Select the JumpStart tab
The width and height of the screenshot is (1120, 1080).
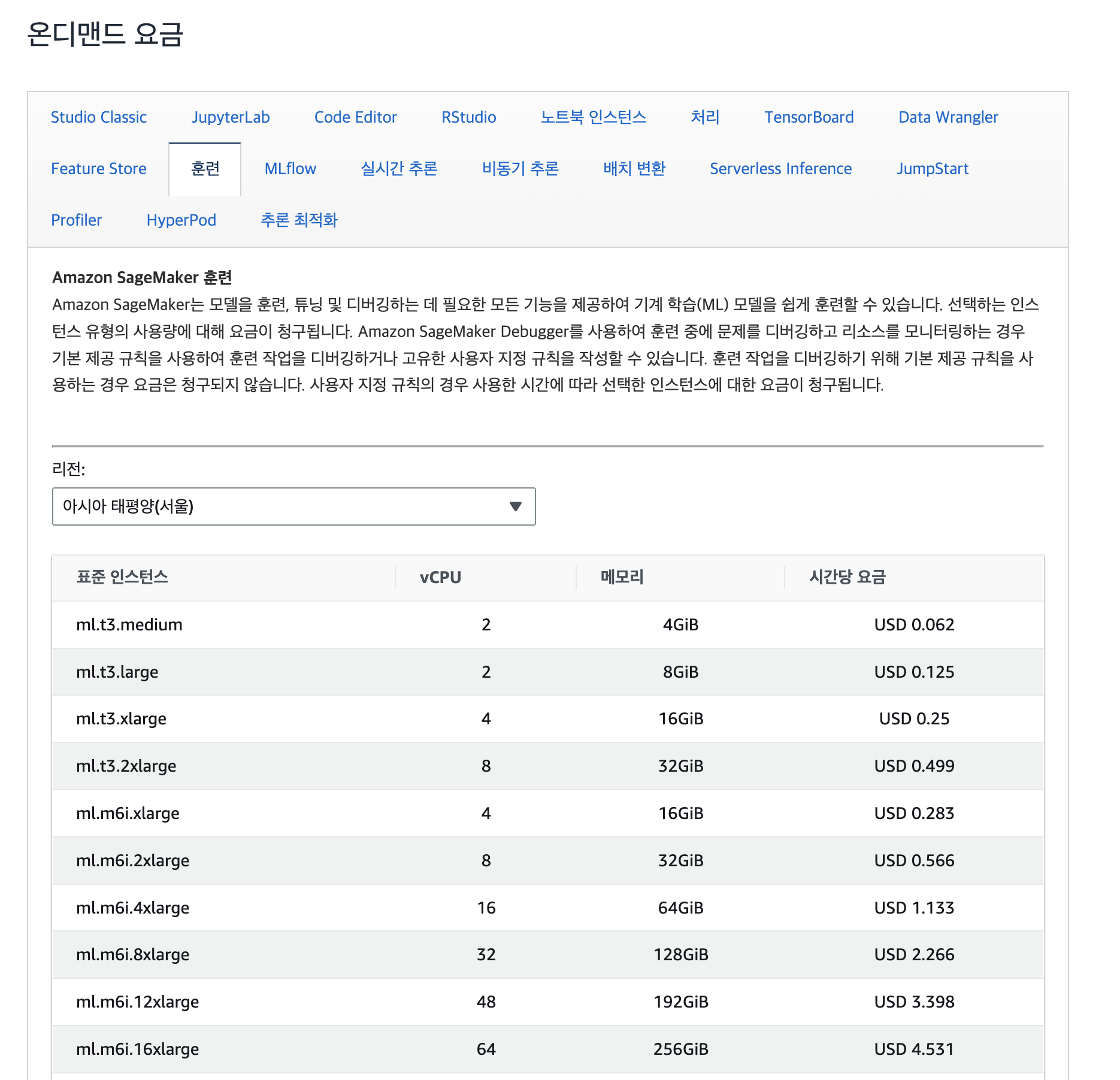click(x=933, y=169)
